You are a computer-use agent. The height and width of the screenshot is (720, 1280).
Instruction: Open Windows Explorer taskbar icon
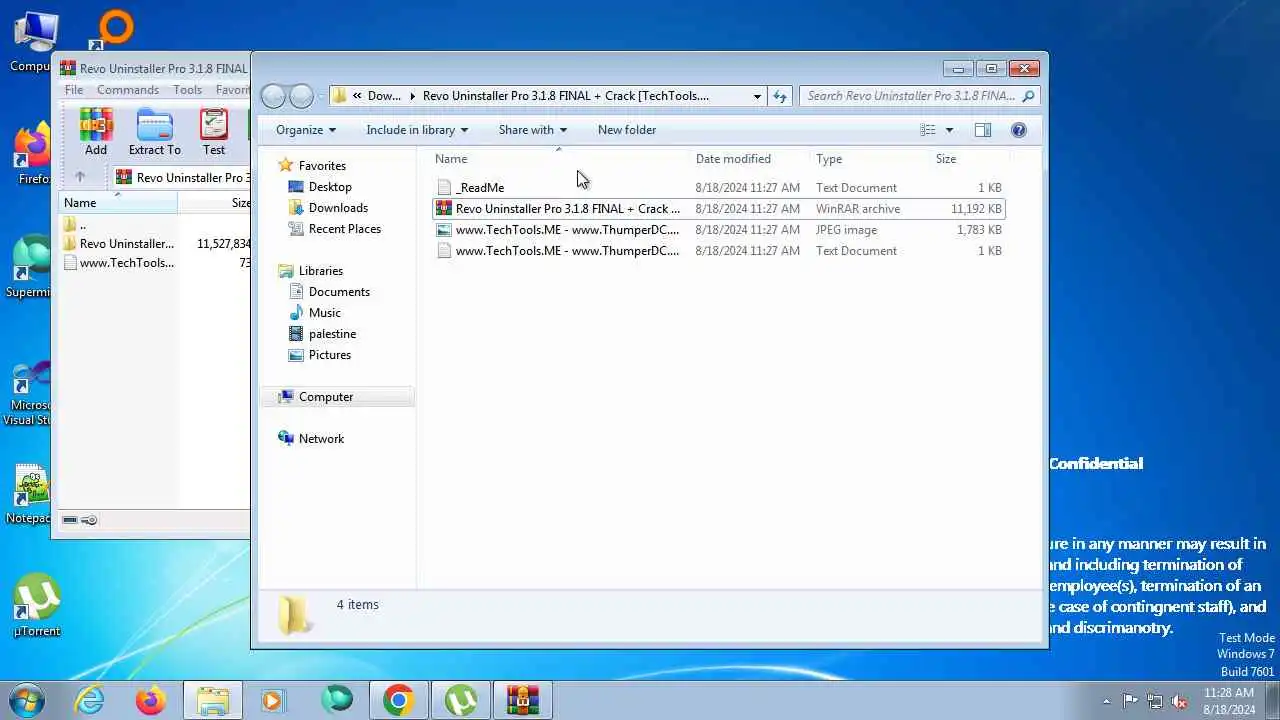(x=213, y=700)
